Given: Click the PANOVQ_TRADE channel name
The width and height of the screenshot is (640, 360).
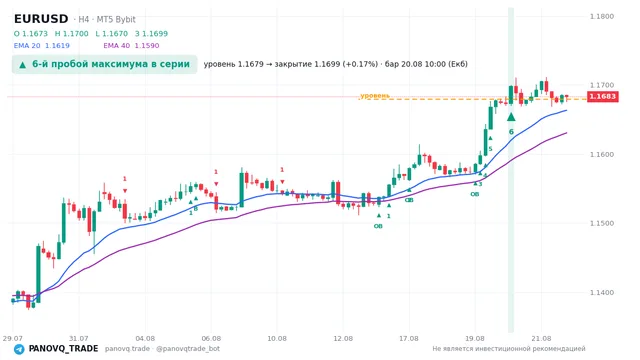Looking at the screenshot, I should coord(63,349).
